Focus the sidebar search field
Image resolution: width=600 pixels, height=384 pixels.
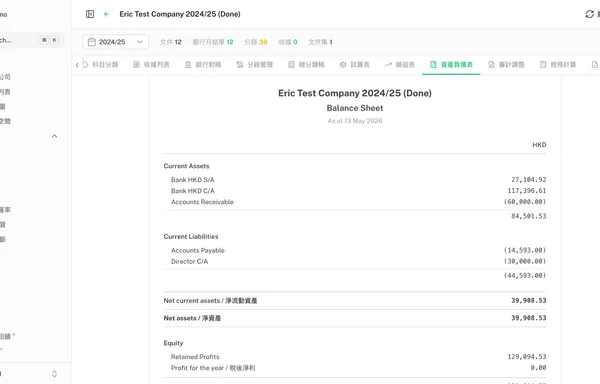click(31, 40)
